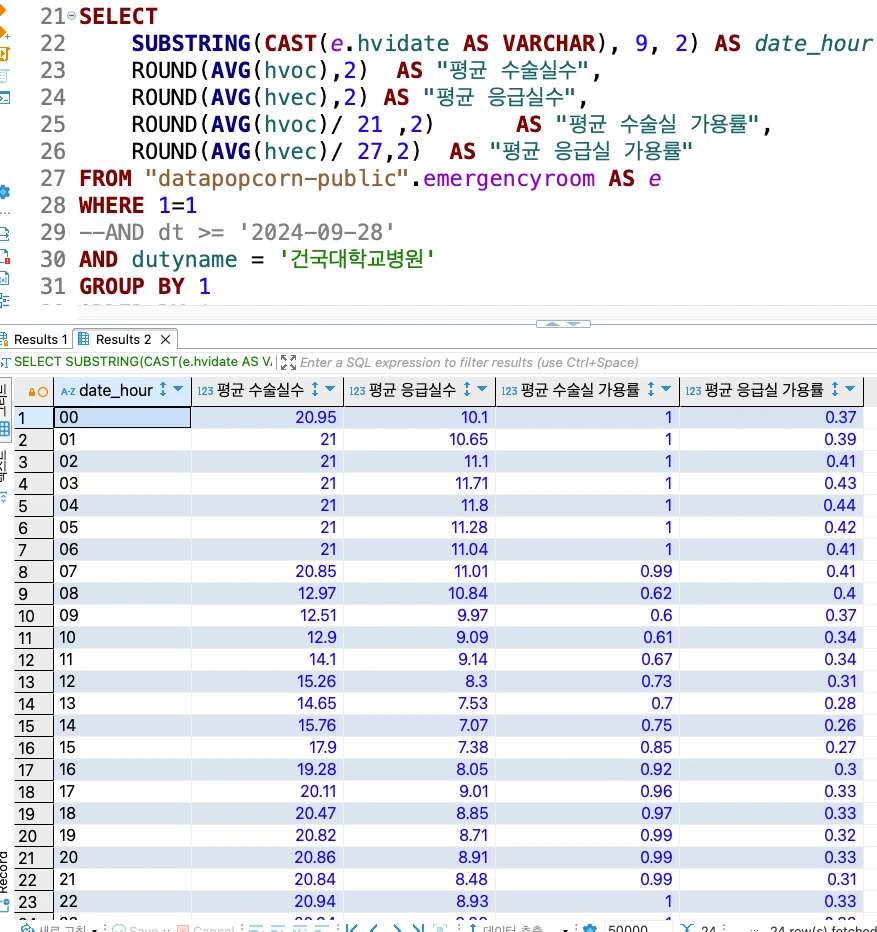Click the A-Z type icon of date_hour
Image resolution: width=877 pixels, height=932 pixels.
(x=68, y=391)
